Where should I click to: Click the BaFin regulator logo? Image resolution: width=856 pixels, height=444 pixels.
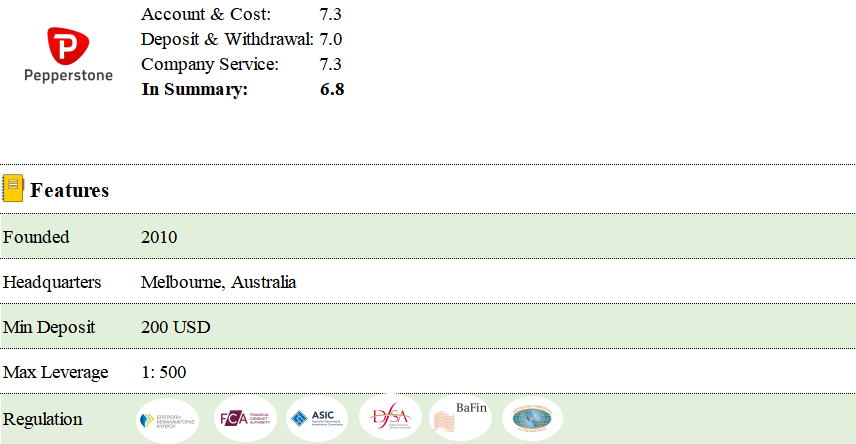click(461, 418)
